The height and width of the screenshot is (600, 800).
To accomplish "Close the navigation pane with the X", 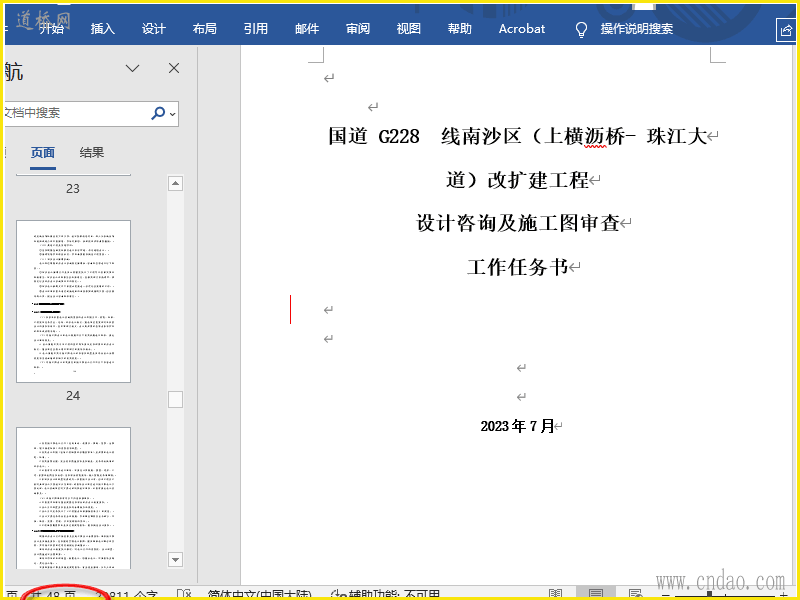I will click(174, 68).
